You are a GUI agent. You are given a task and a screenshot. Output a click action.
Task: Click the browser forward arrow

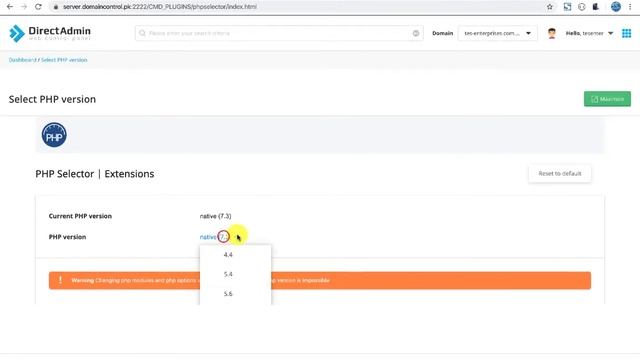[x=24, y=7]
